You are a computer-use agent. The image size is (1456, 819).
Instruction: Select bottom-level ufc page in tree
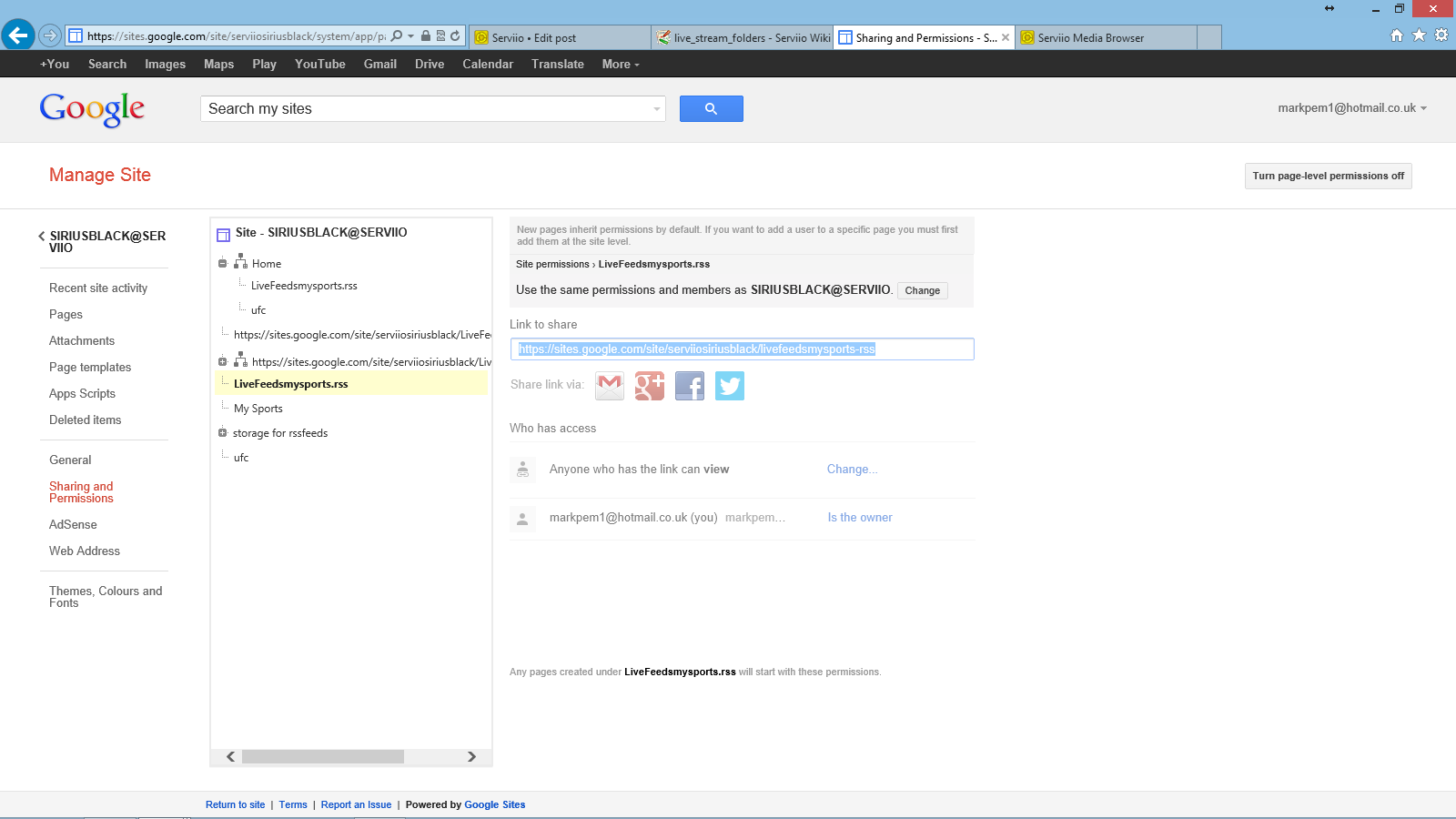[241, 458]
